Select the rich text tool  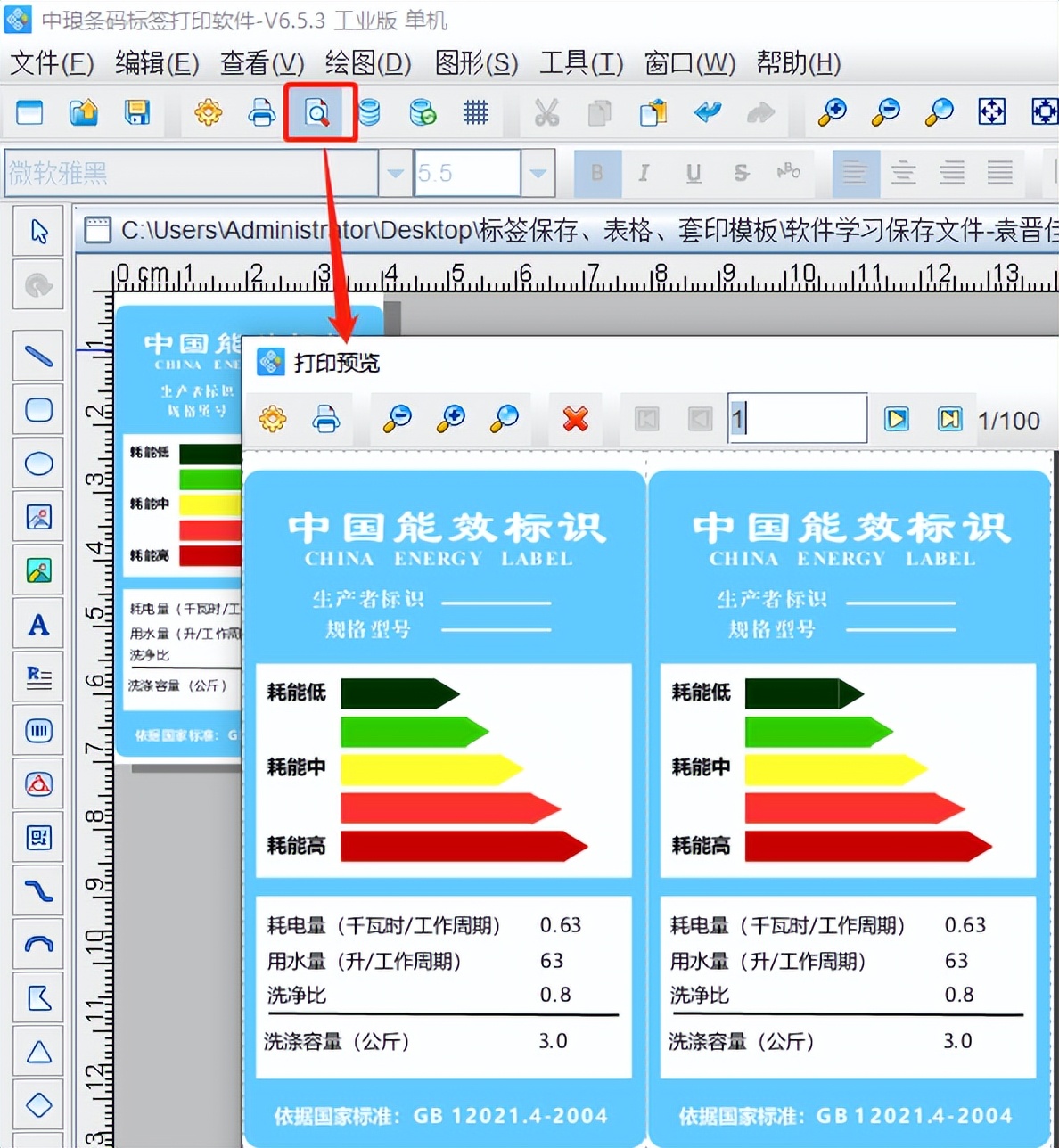pyautogui.click(x=38, y=677)
